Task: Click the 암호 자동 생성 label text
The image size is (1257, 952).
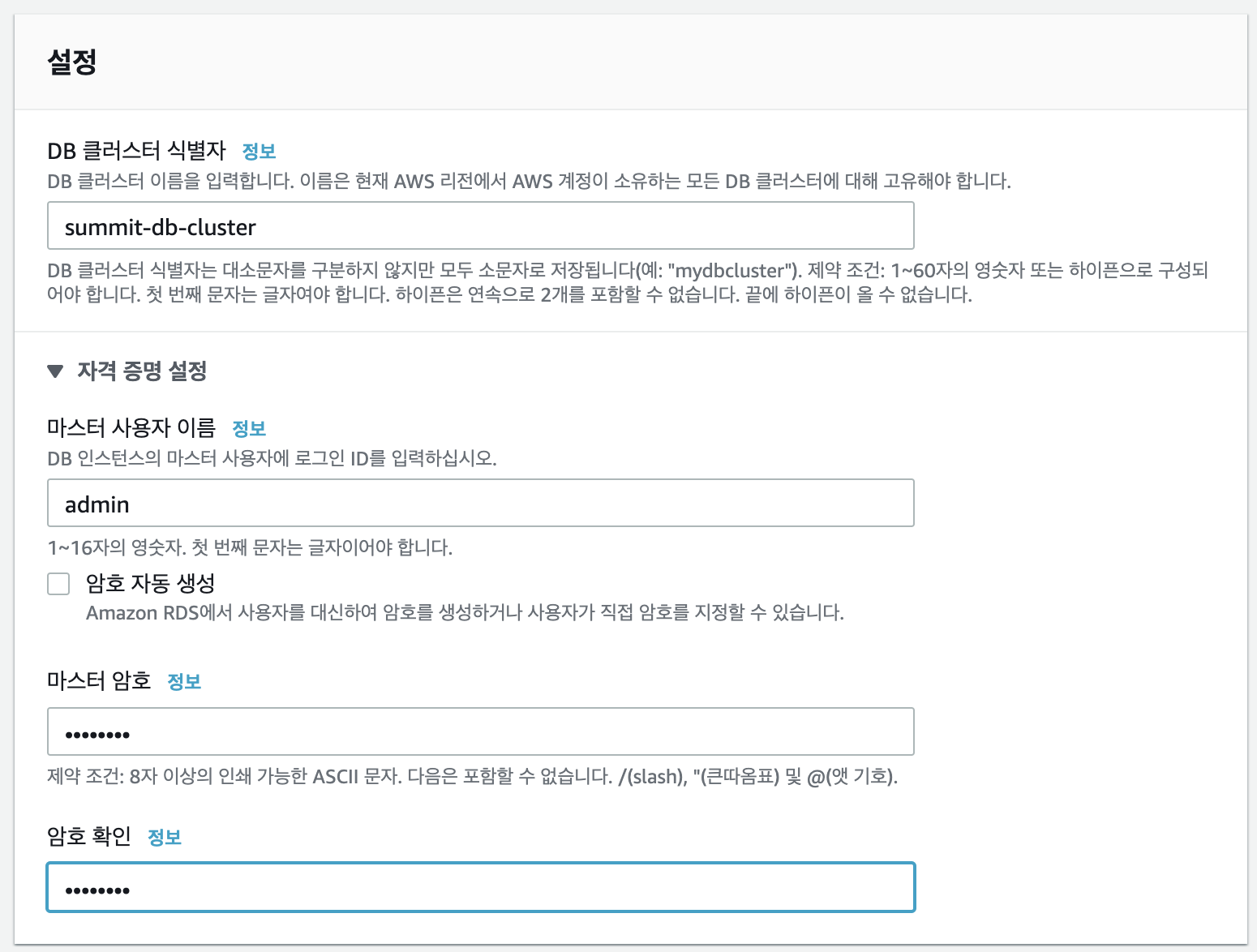Action: tap(150, 583)
